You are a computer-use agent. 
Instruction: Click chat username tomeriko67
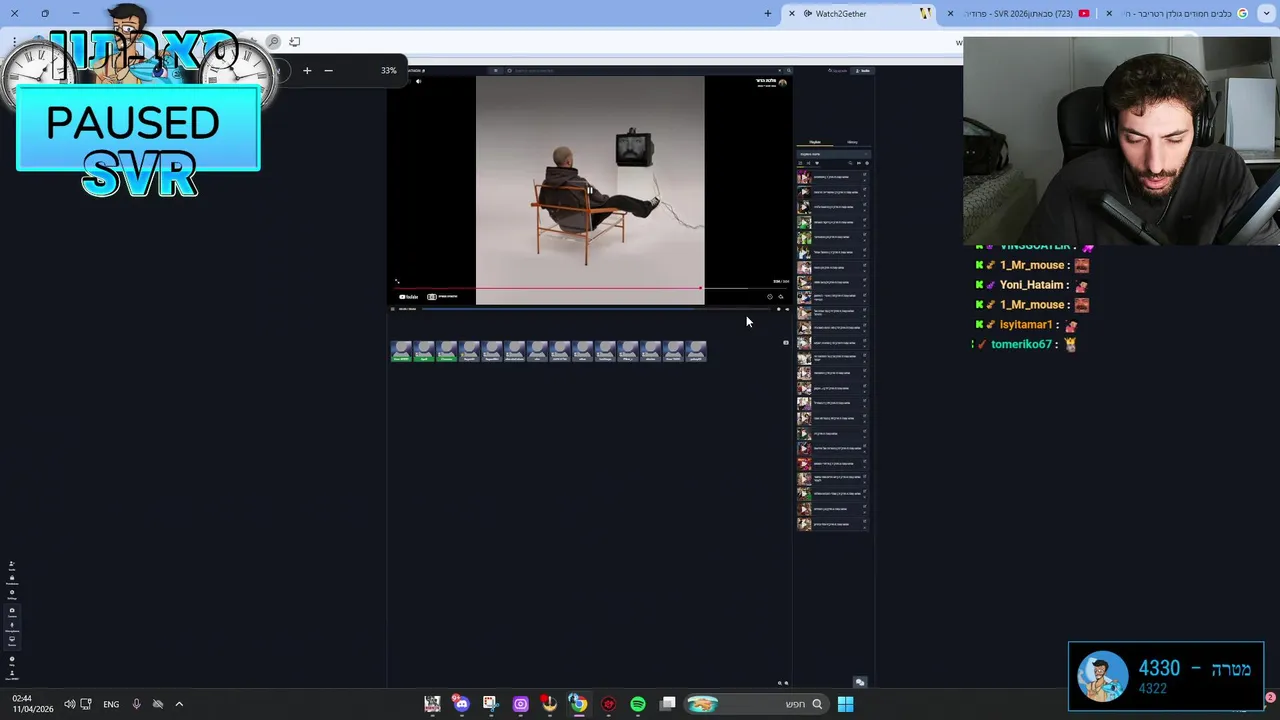[1021, 344]
